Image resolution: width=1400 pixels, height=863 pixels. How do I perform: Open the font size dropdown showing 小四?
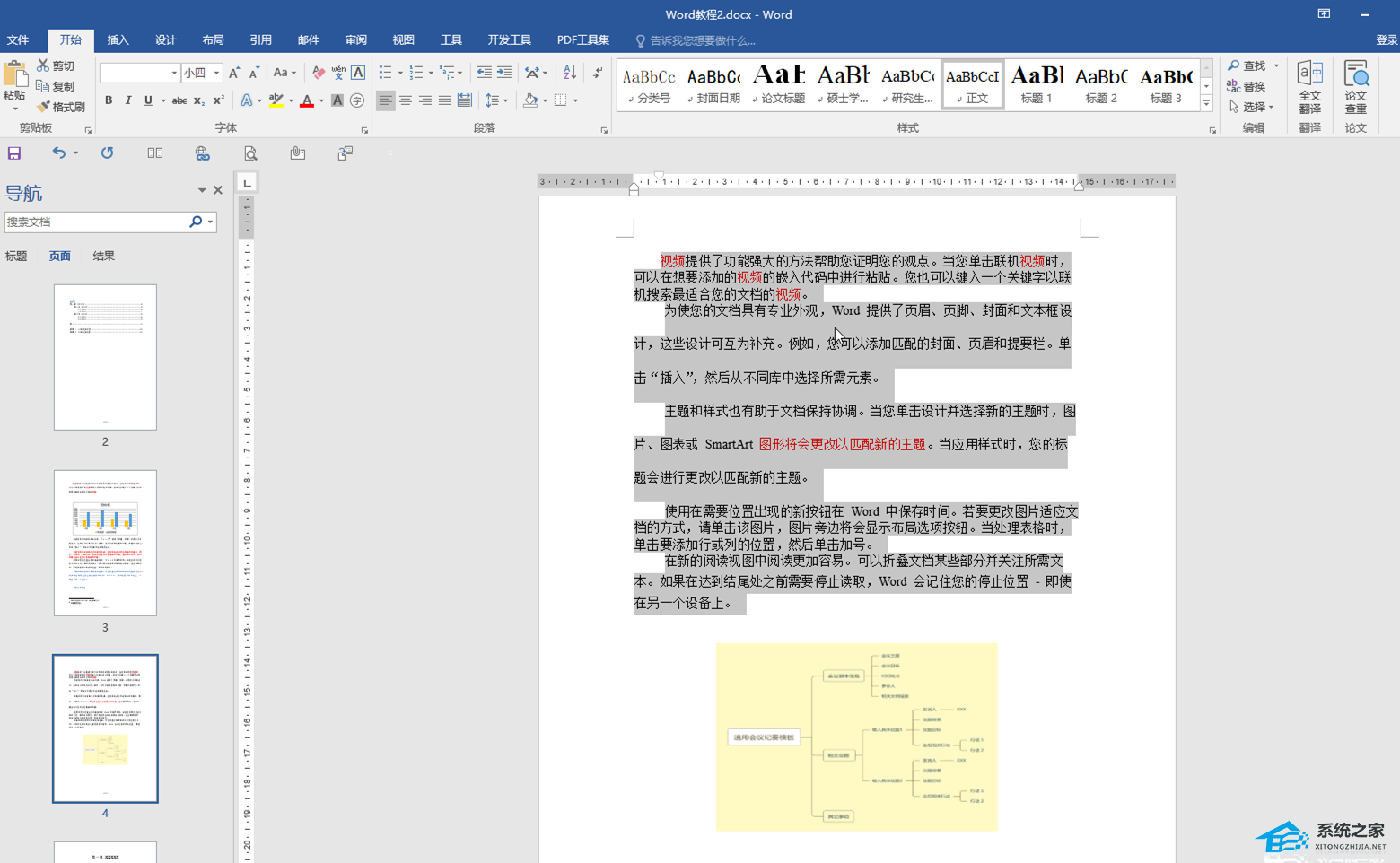tap(216, 73)
